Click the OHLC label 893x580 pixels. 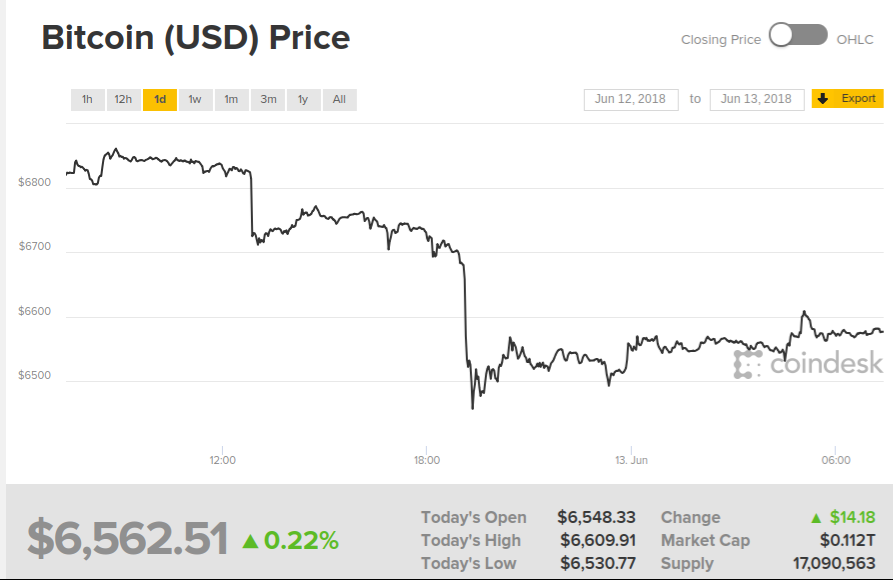855,40
